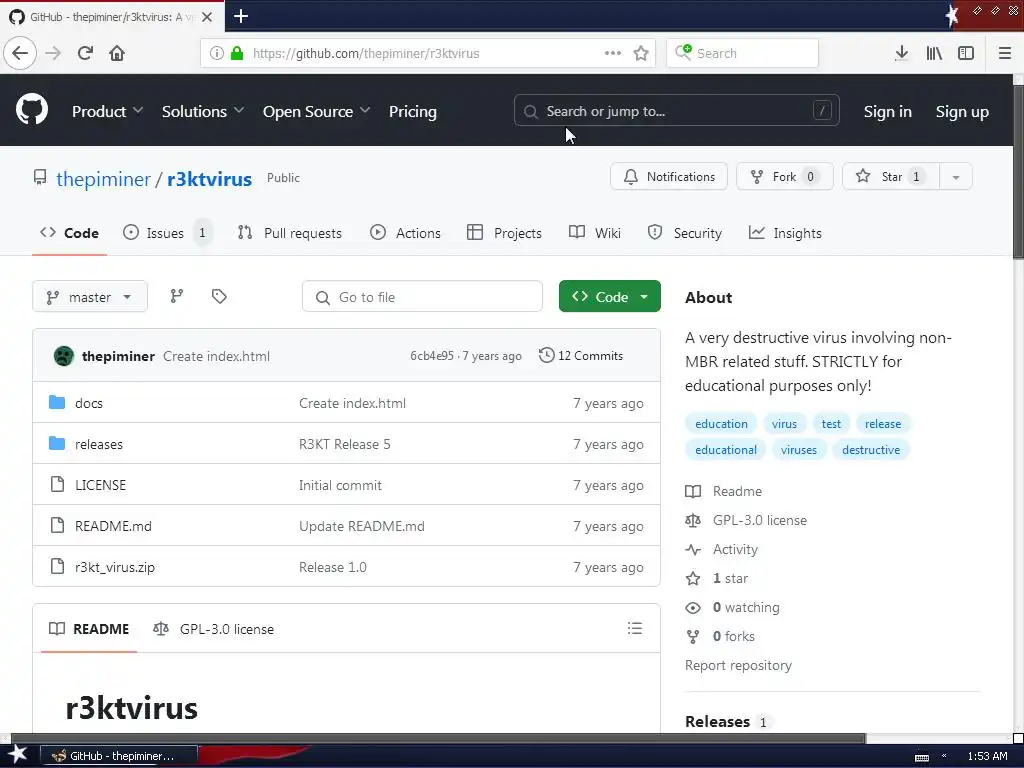This screenshot has height=768, width=1024.
Task: Click the 'education' topic tag
Action: 721,424
